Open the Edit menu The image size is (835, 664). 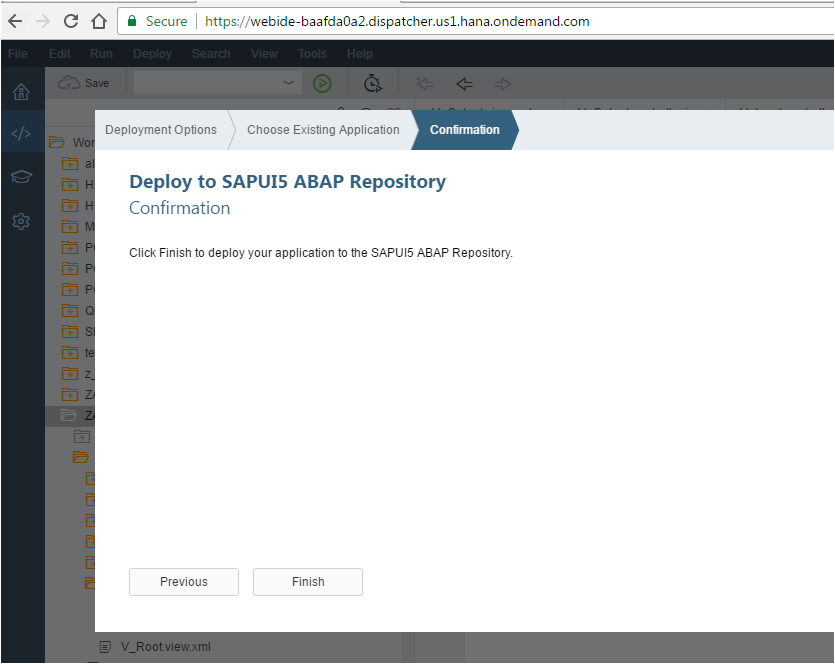tap(60, 54)
